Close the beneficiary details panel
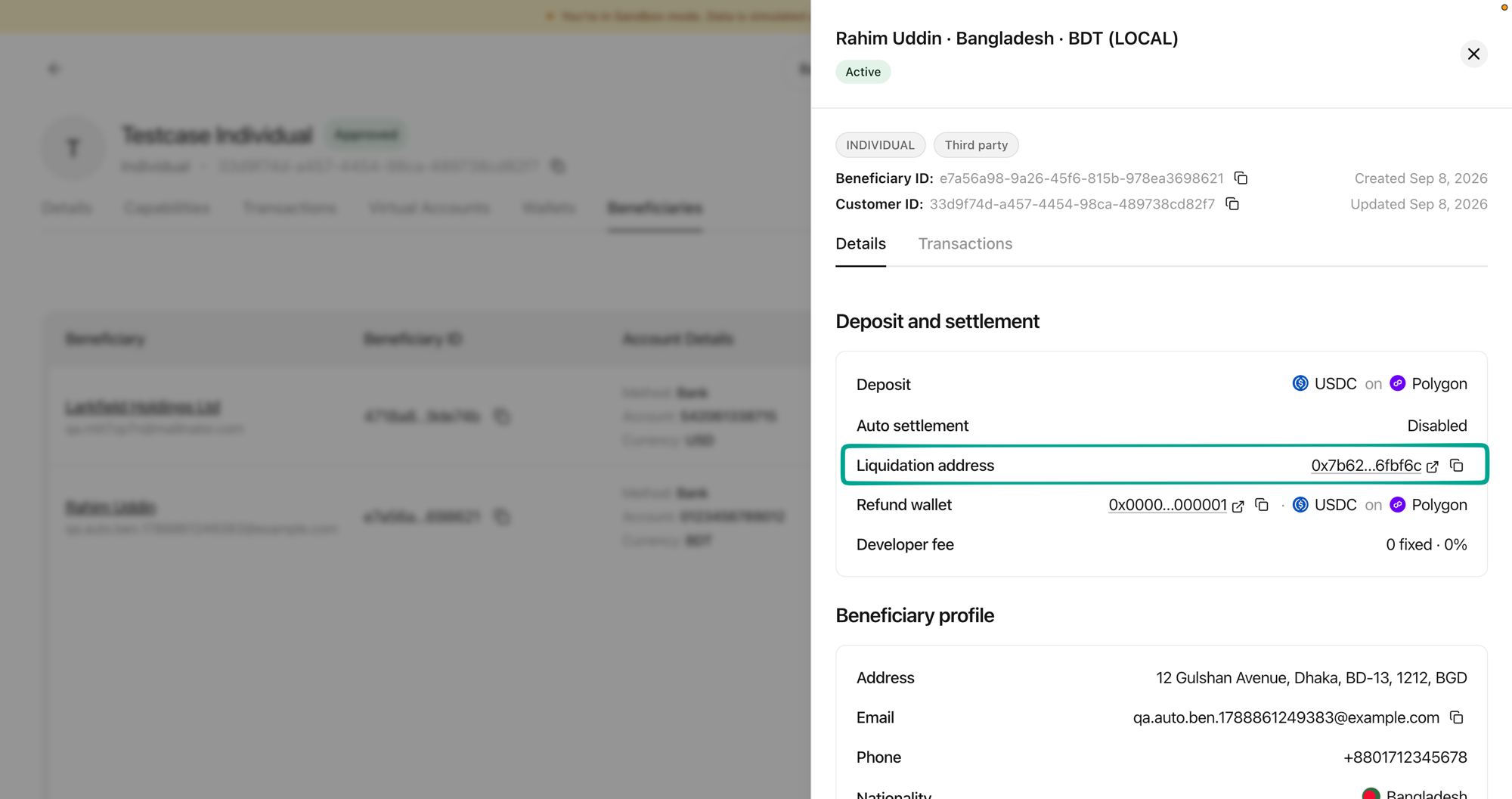The image size is (1512, 799). (1473, 54)
